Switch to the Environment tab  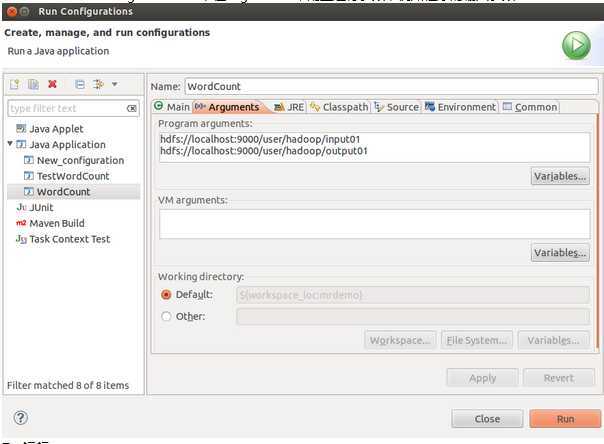[461, 107]
